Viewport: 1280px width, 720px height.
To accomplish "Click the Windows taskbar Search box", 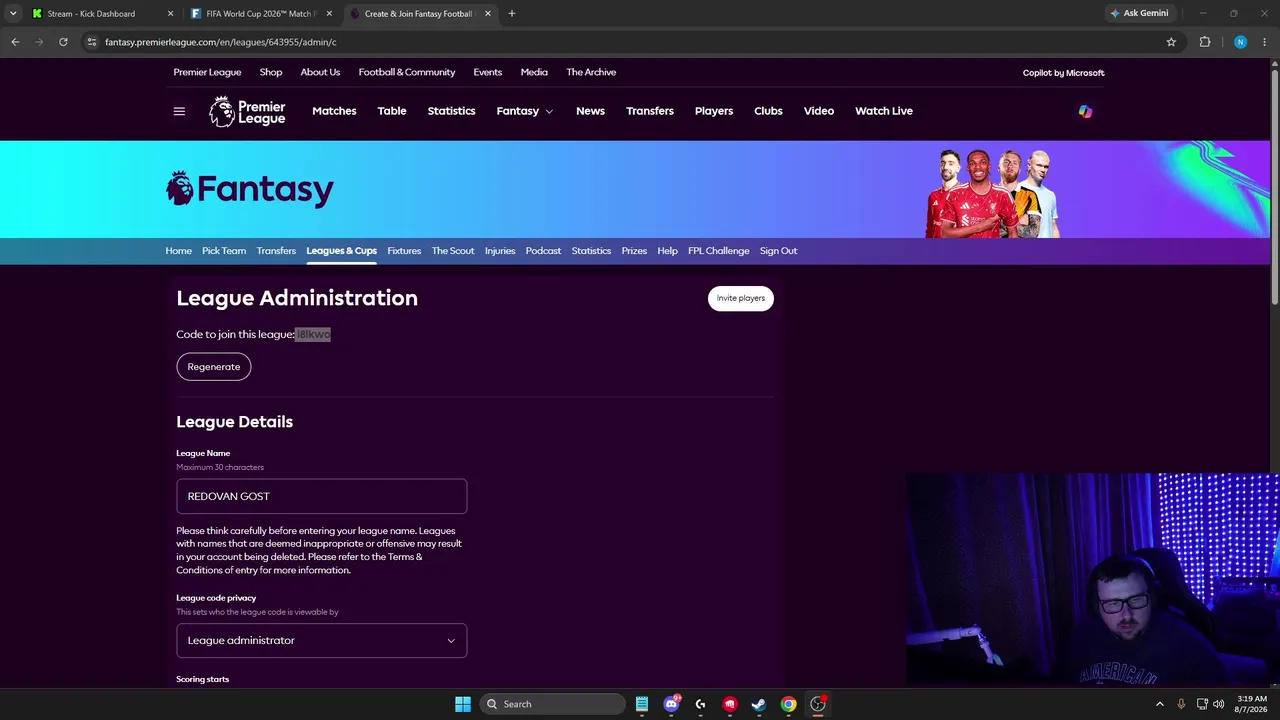I will tap(552, 704).
